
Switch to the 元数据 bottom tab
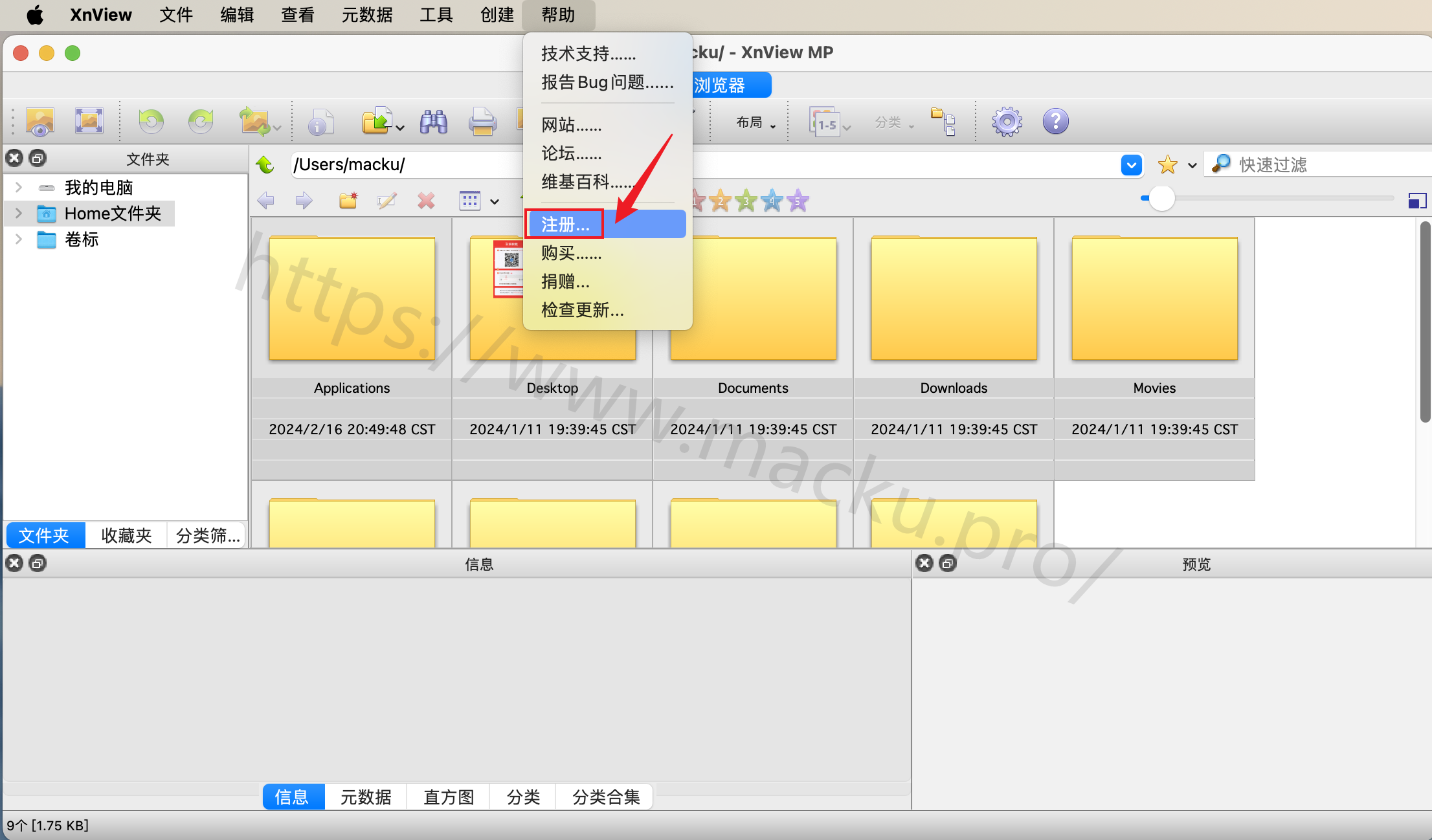[x=366, y=797]
